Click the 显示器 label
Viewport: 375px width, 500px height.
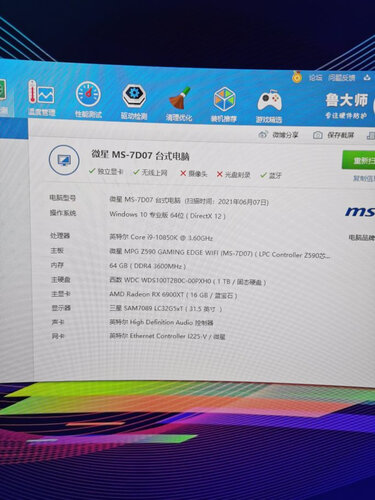coord(61,308)
